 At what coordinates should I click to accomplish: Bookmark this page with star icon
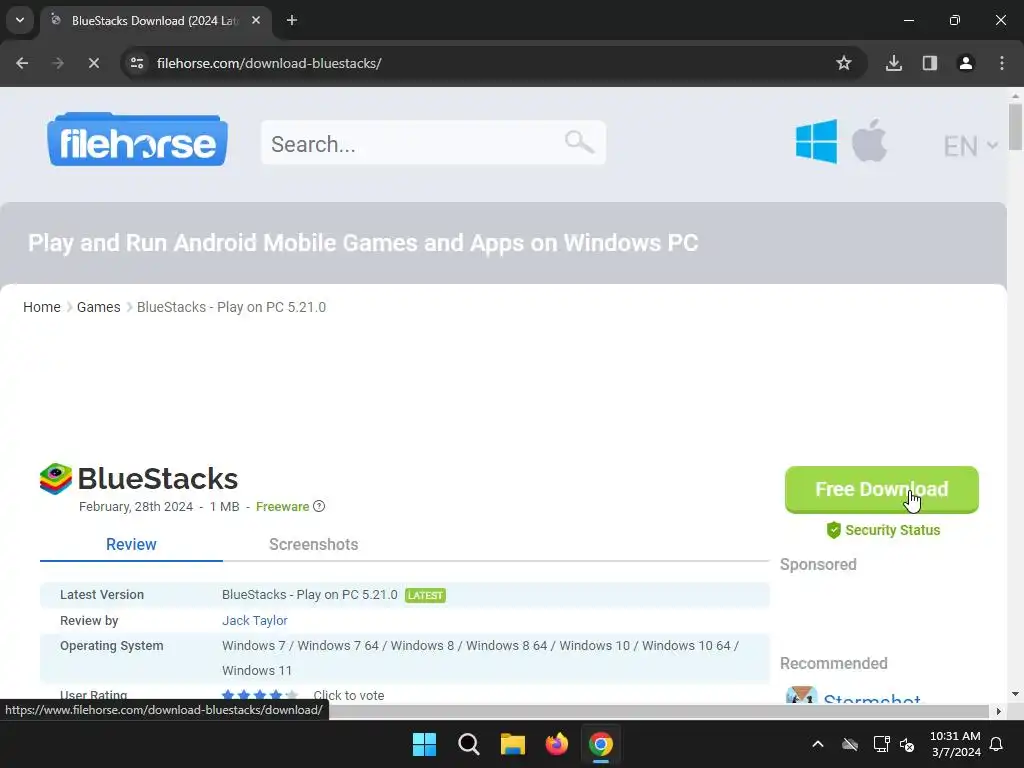coord(844,63)
